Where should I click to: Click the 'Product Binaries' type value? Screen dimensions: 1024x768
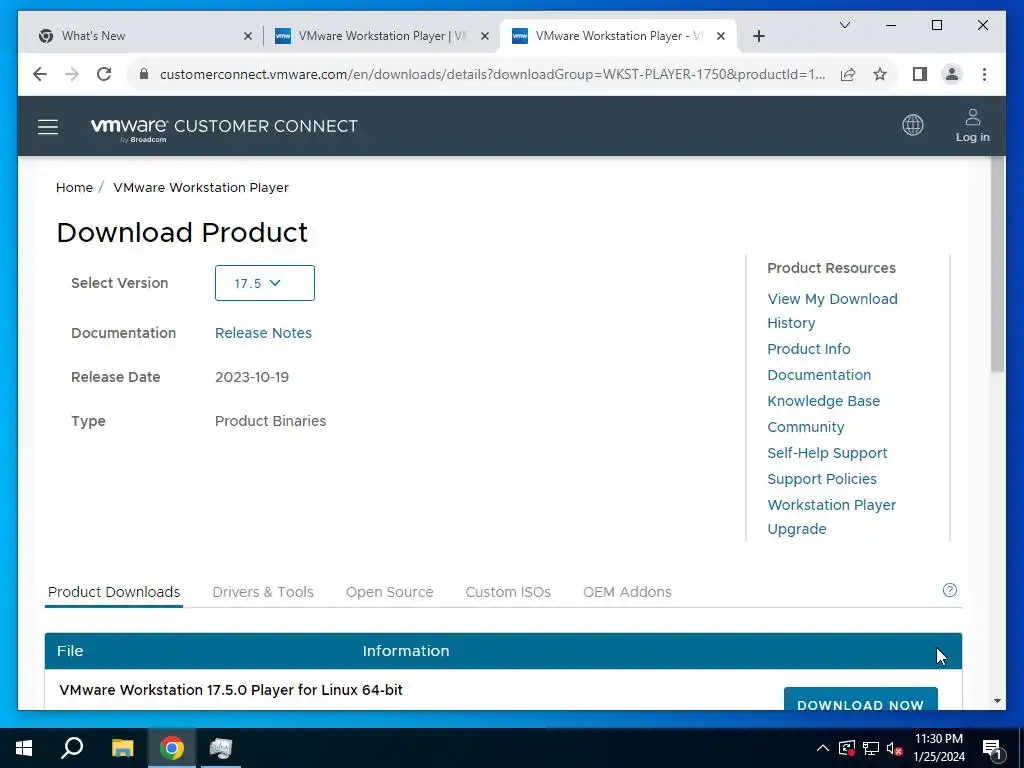(270, 421)
